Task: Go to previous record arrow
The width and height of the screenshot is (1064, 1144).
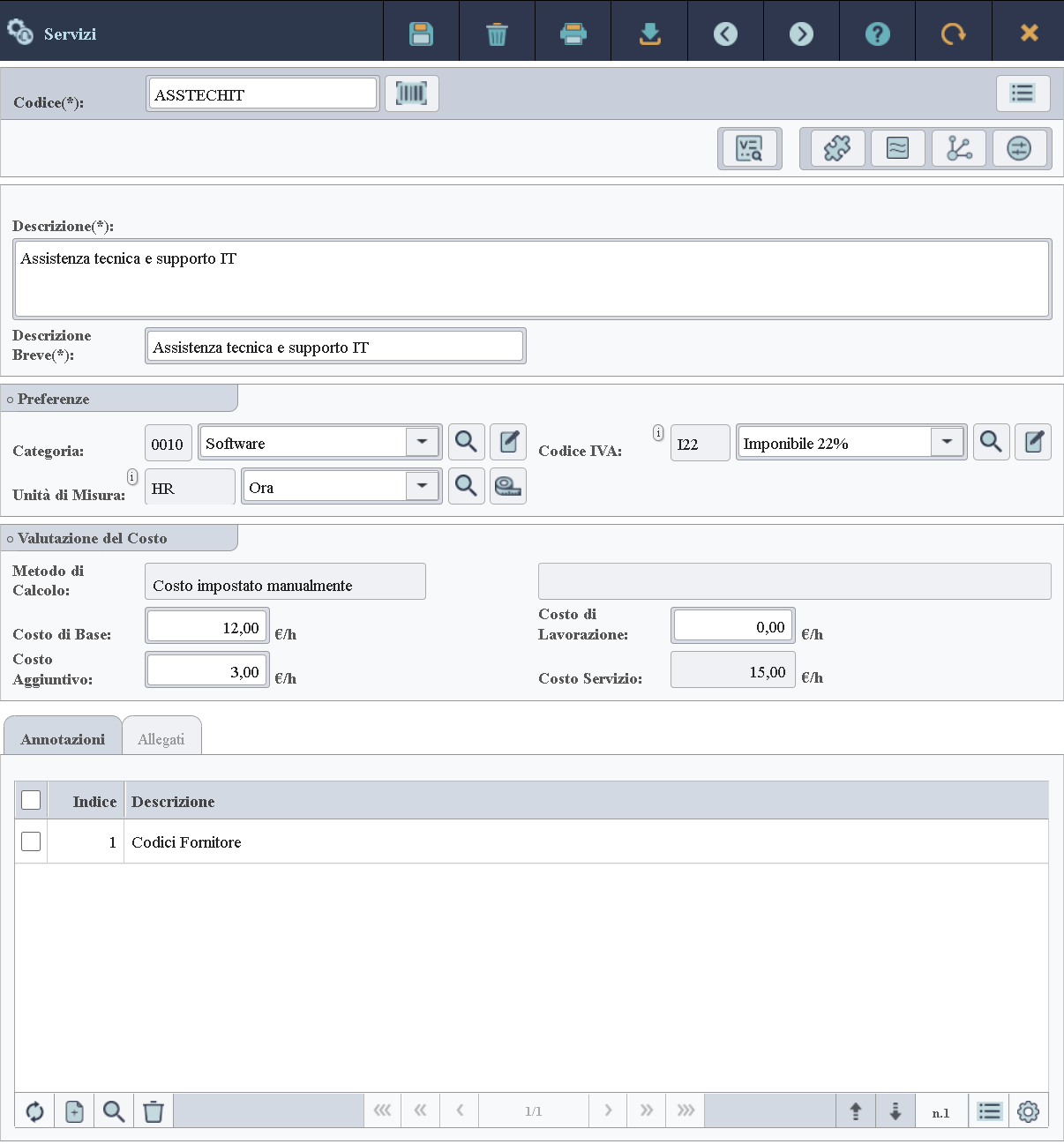Action: [725, 34]
